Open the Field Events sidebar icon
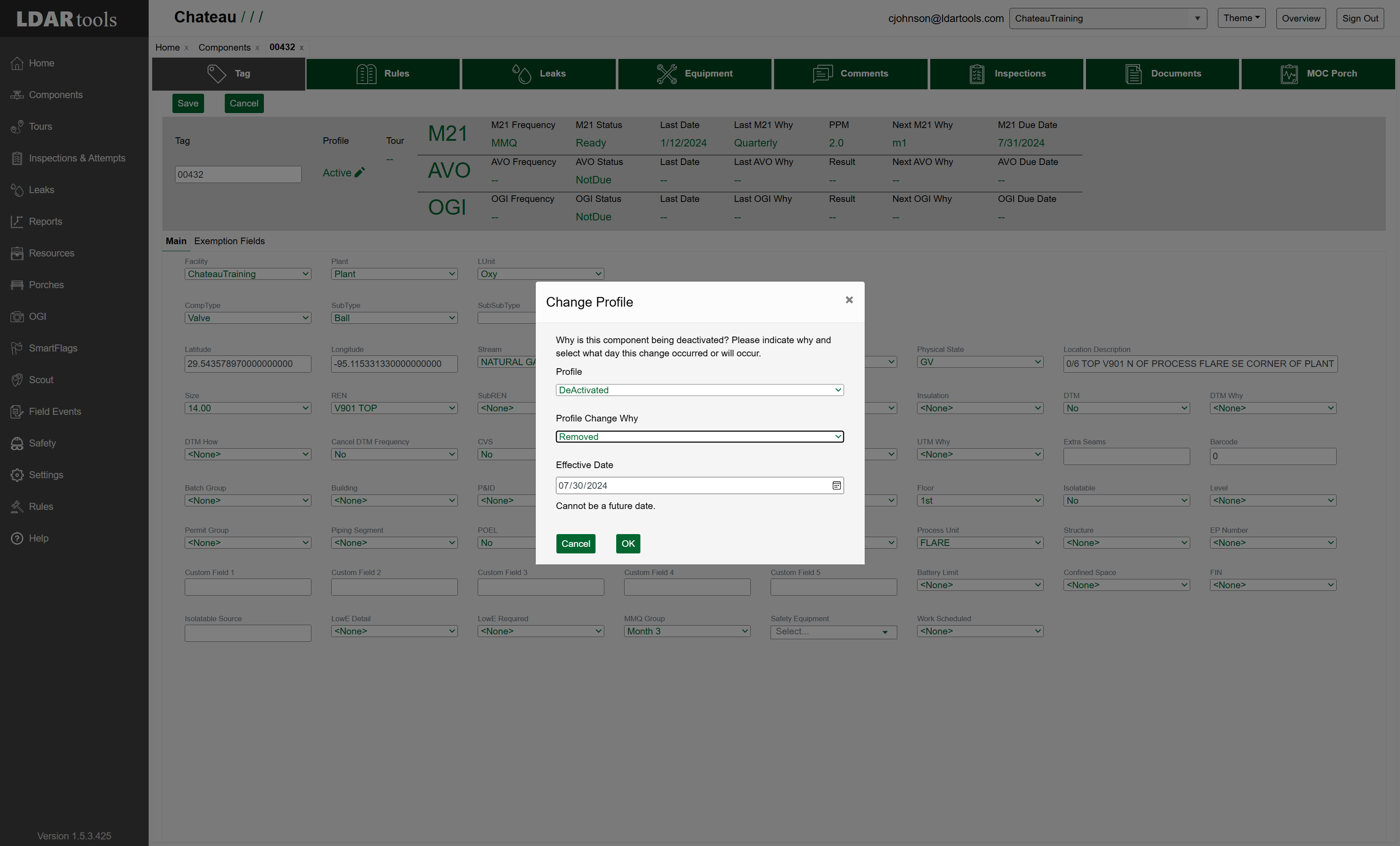1400x846 pixels. 17,411
